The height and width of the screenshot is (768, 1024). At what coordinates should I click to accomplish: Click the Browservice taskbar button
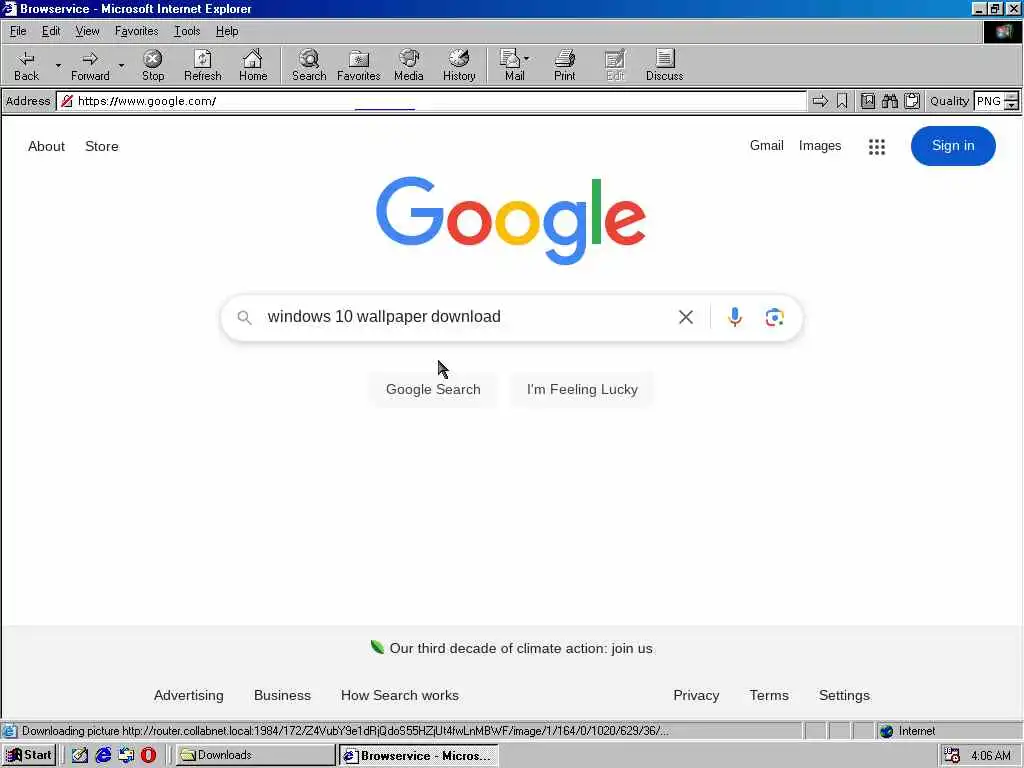419,755
